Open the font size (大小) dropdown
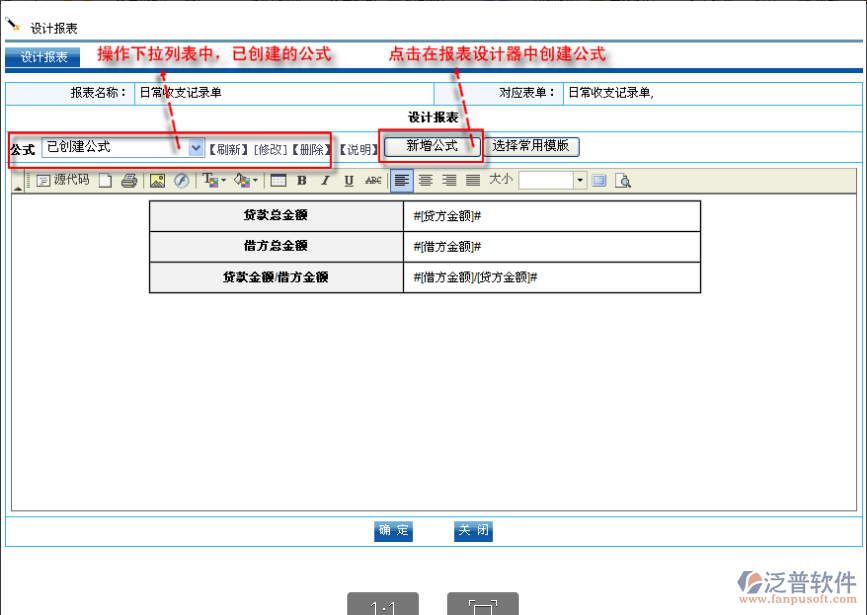The image size is (867, 615). (580, 181)
